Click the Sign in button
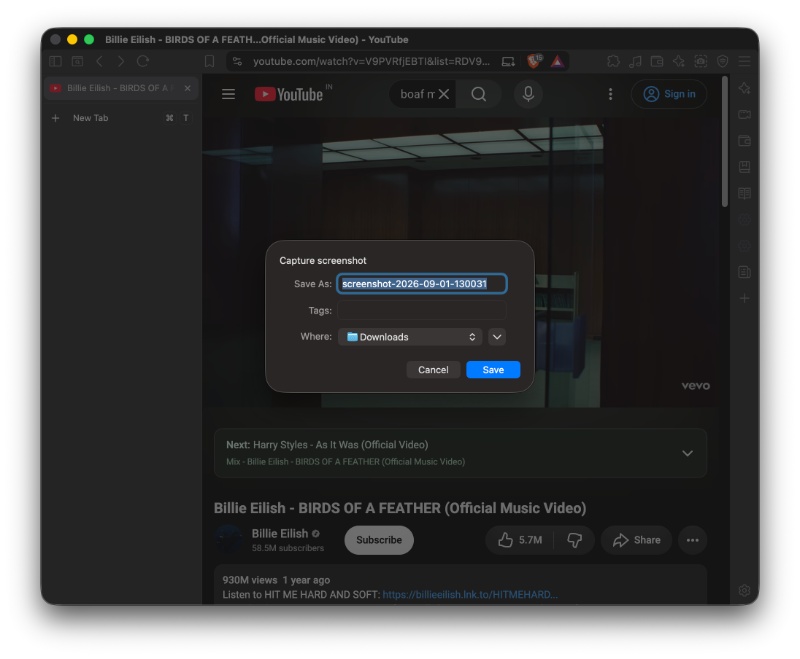 [669, 94]
